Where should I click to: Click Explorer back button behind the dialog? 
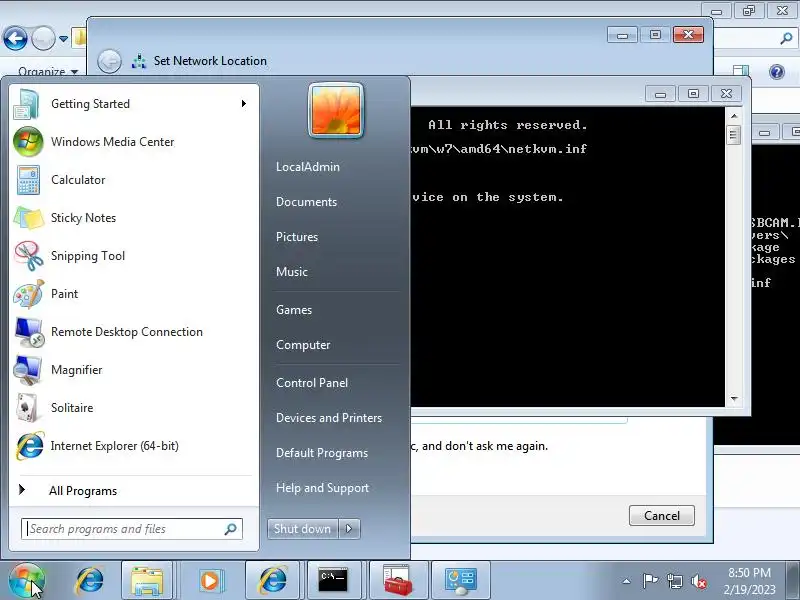(15, 38)
